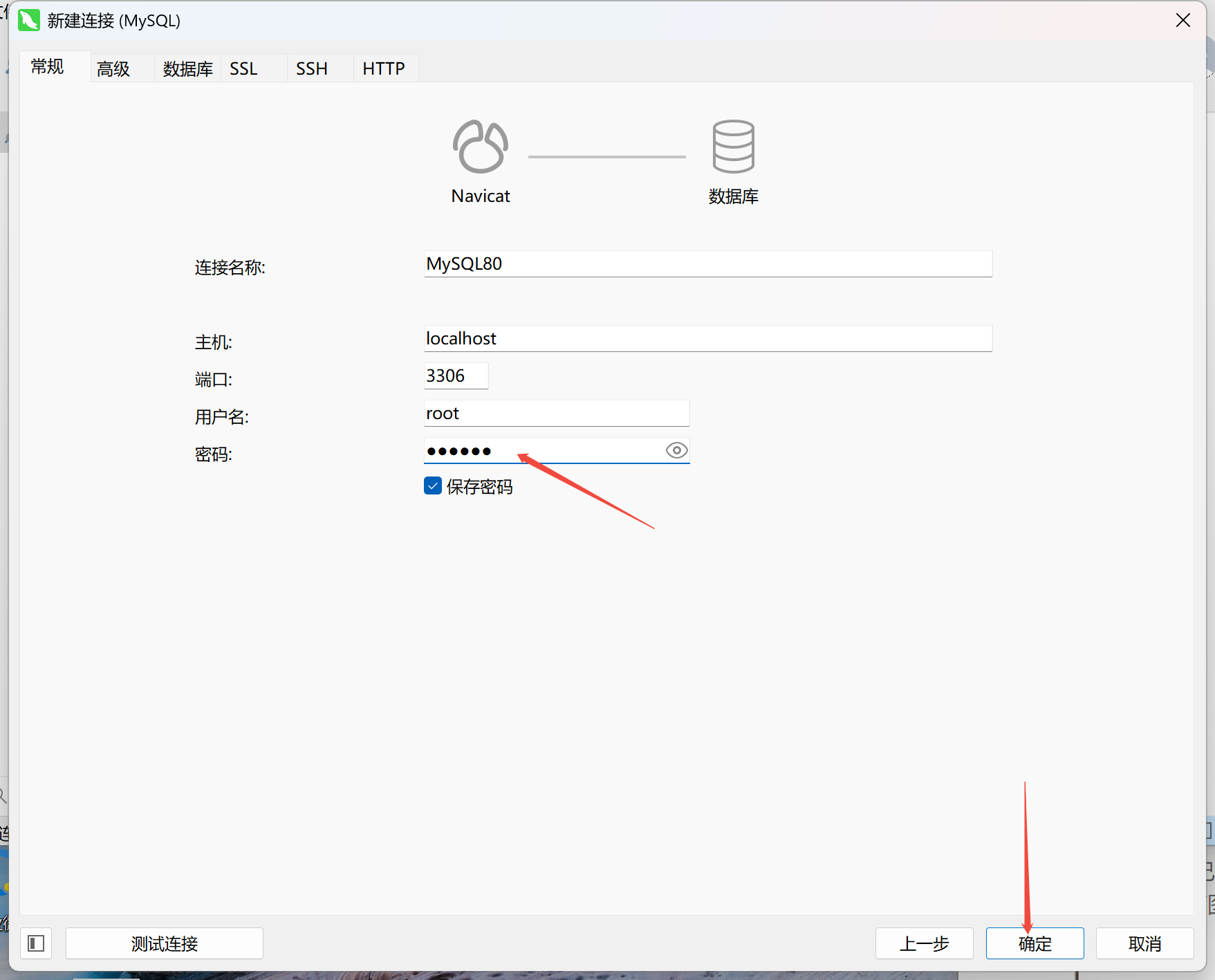The image size is (1215, 980).
Task: Open the 数据库 tab
Action: click(187, 68)
